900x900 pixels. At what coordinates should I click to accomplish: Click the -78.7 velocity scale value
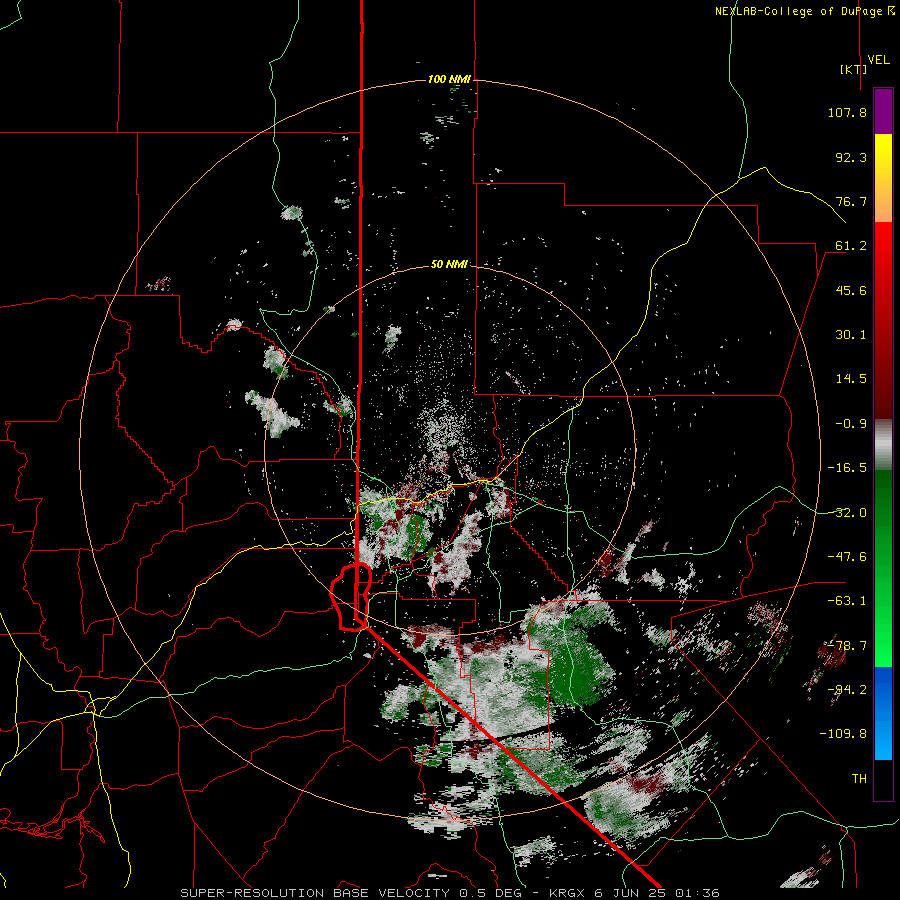pos(847,646)
